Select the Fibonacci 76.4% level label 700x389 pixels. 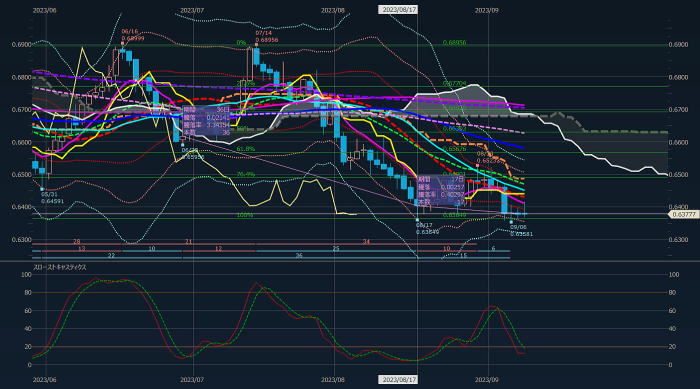click(246, 175)
